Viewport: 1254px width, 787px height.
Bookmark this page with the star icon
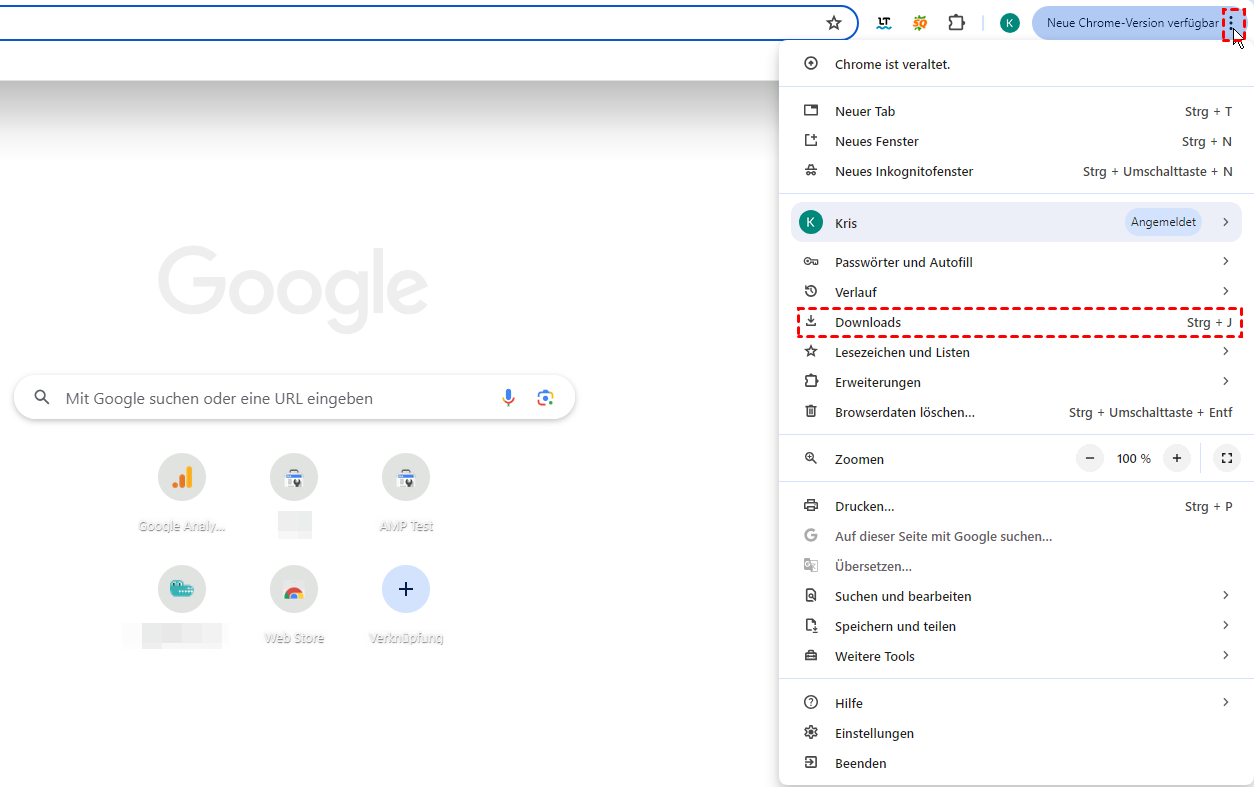834,23
